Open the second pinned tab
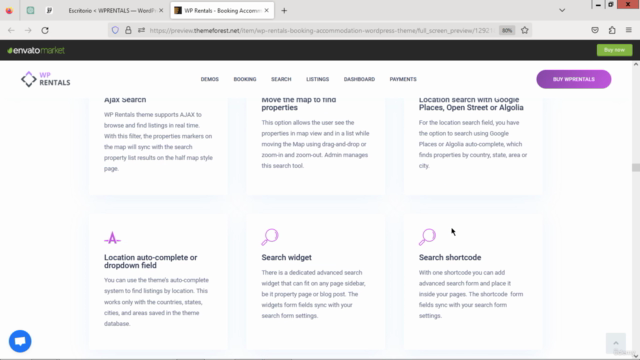640x360 pixels. pyautogui.click(x=49, y=11)
